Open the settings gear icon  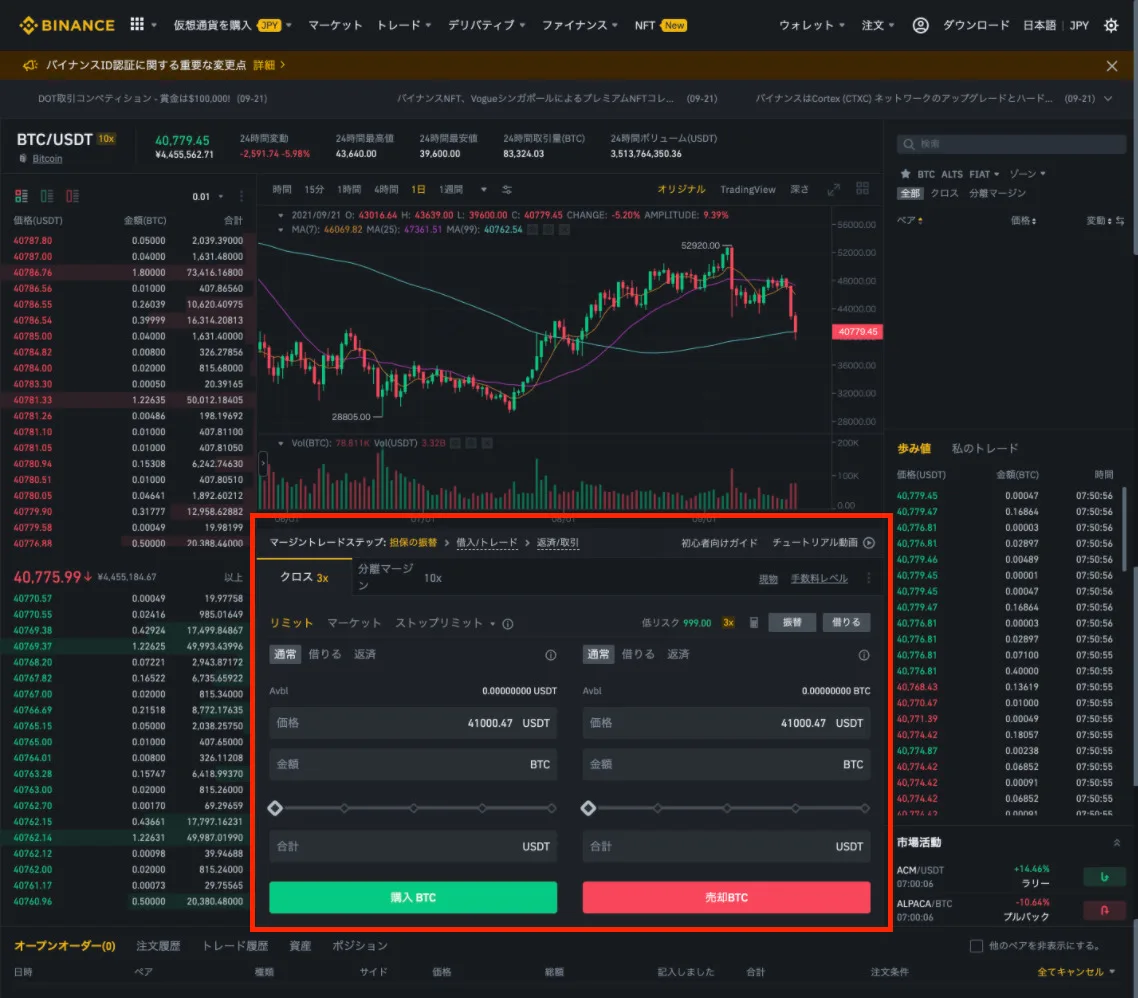(1111, 25)
